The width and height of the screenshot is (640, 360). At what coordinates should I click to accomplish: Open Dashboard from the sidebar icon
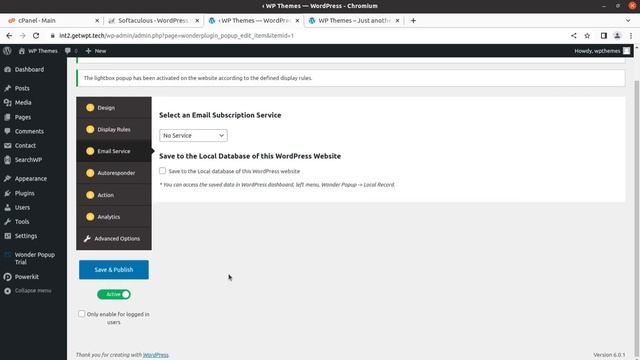(7, 69)
